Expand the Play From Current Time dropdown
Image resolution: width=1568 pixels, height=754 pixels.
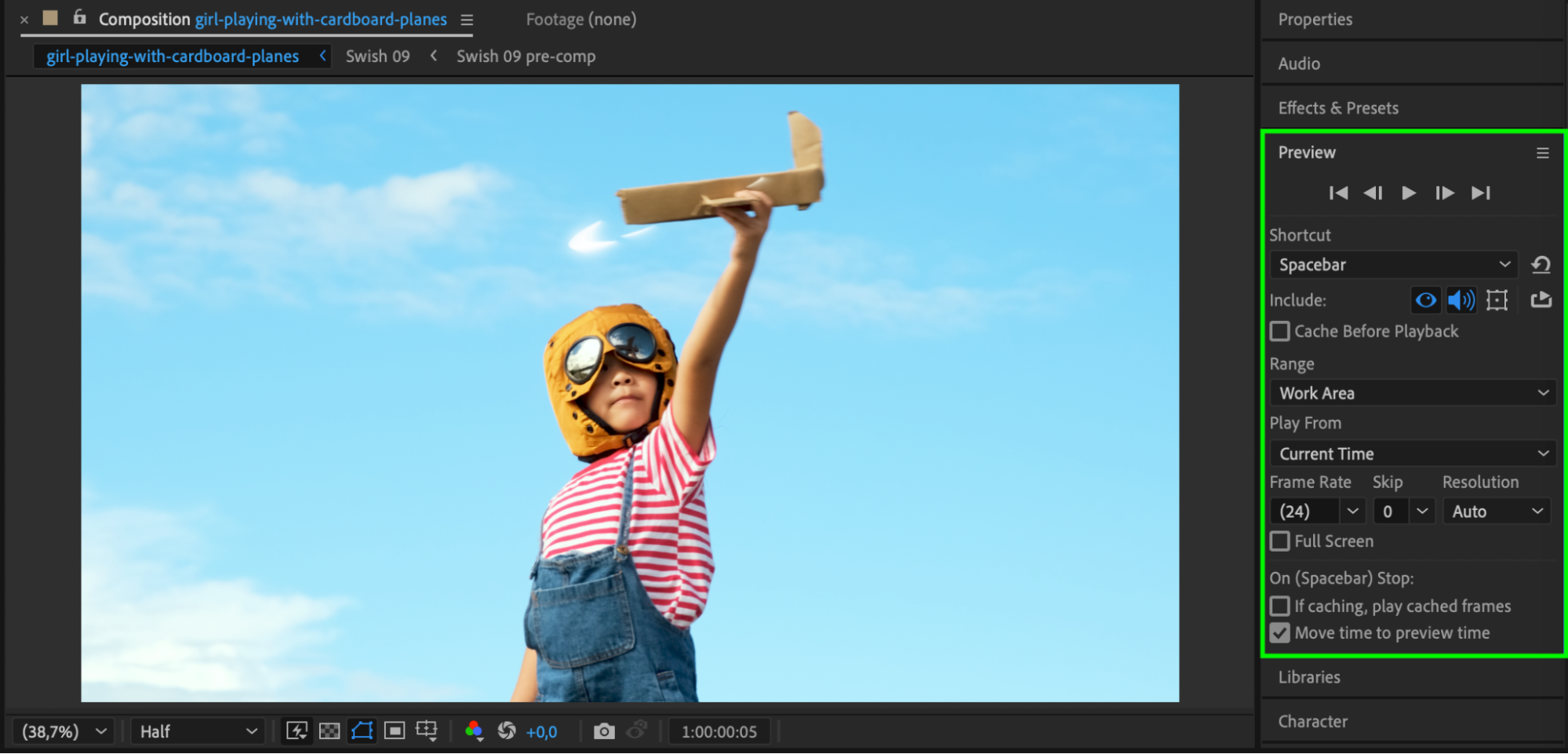(1412, 453)
